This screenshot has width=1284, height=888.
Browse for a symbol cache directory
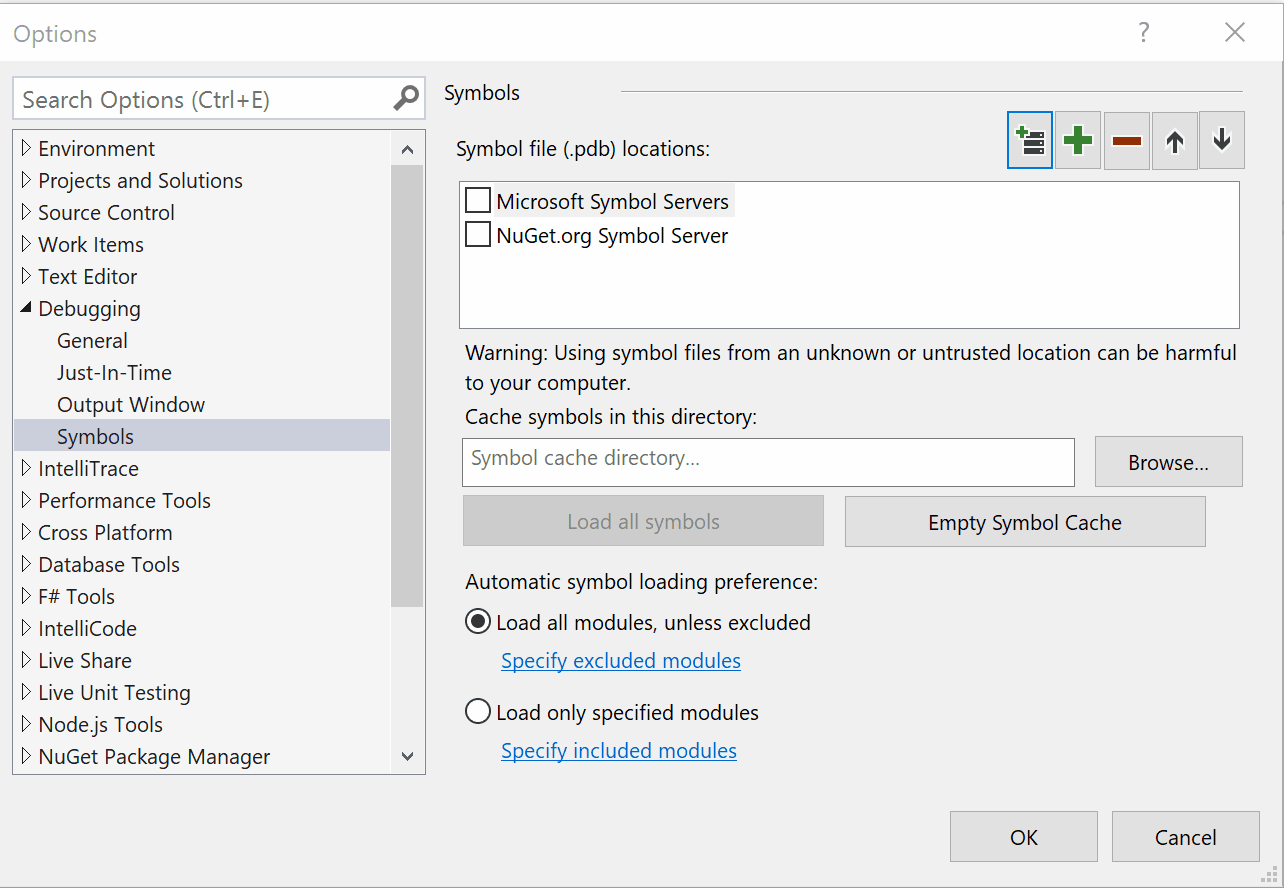tap(1168, 461)
